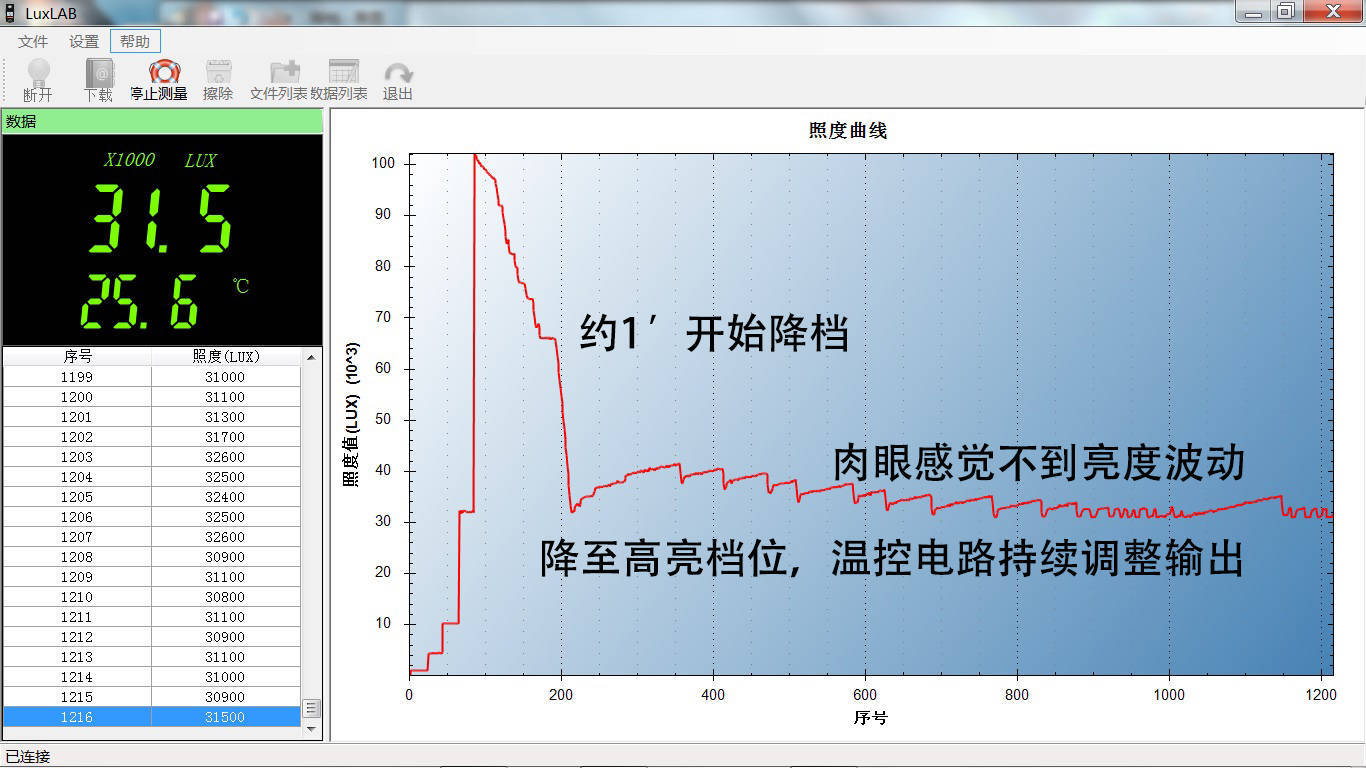Click the 照度(LUX) column header
The image size is (1366, 768).
click(226, 357)
